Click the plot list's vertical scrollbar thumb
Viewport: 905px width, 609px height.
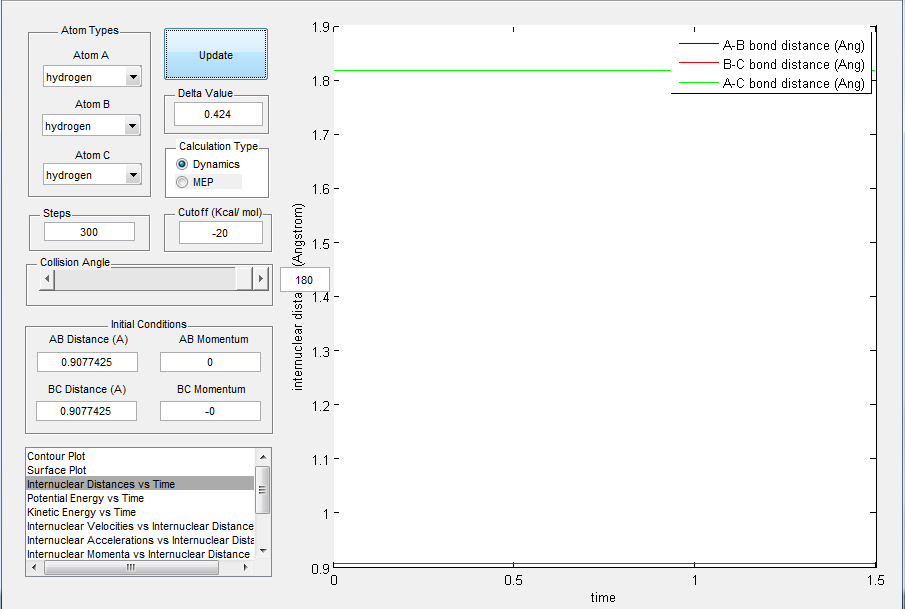pos(263,490)
